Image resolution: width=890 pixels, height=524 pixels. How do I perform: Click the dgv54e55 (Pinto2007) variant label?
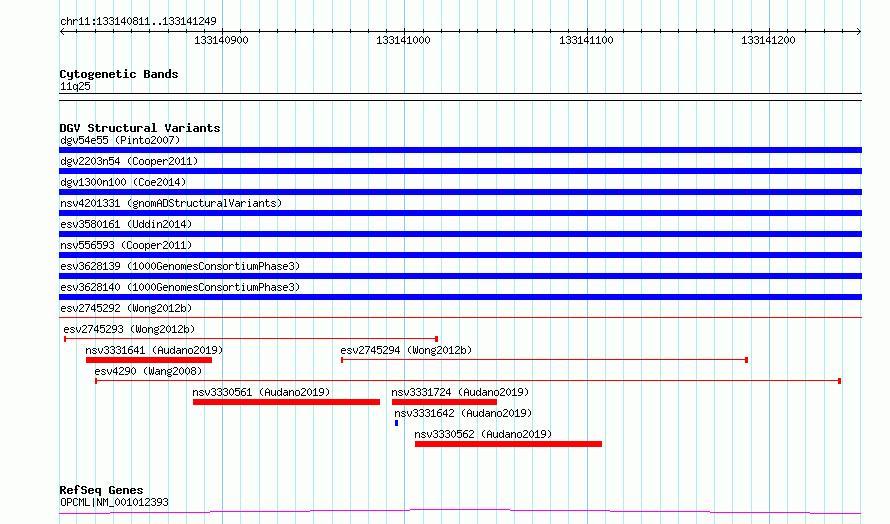[x=120, y=140]
